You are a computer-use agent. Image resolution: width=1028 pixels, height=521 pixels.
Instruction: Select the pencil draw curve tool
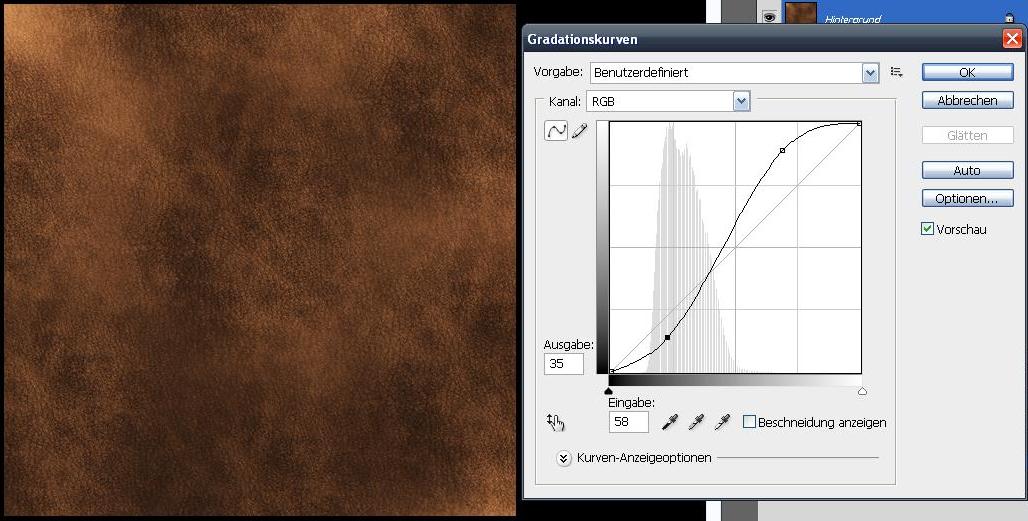[580, 131]
